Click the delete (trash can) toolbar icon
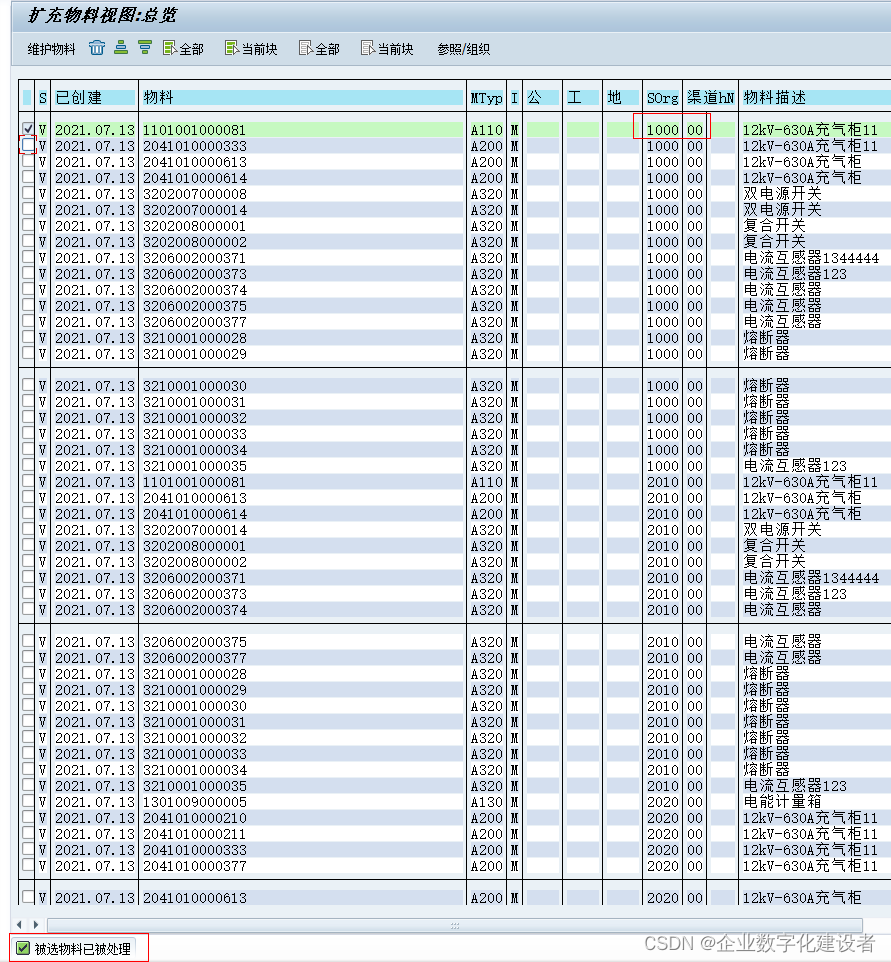Viewport: 891px width, 962px height. [x=96, y=47]
